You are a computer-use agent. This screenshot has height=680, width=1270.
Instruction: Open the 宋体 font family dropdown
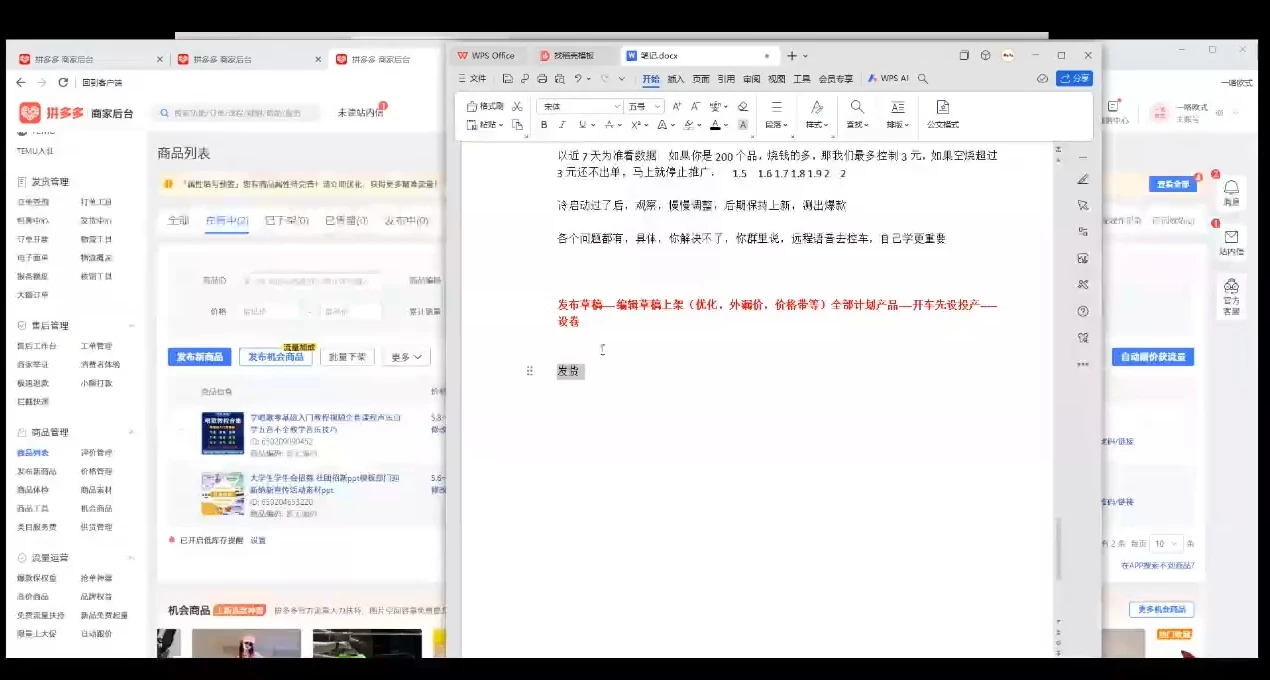(580, 106)
